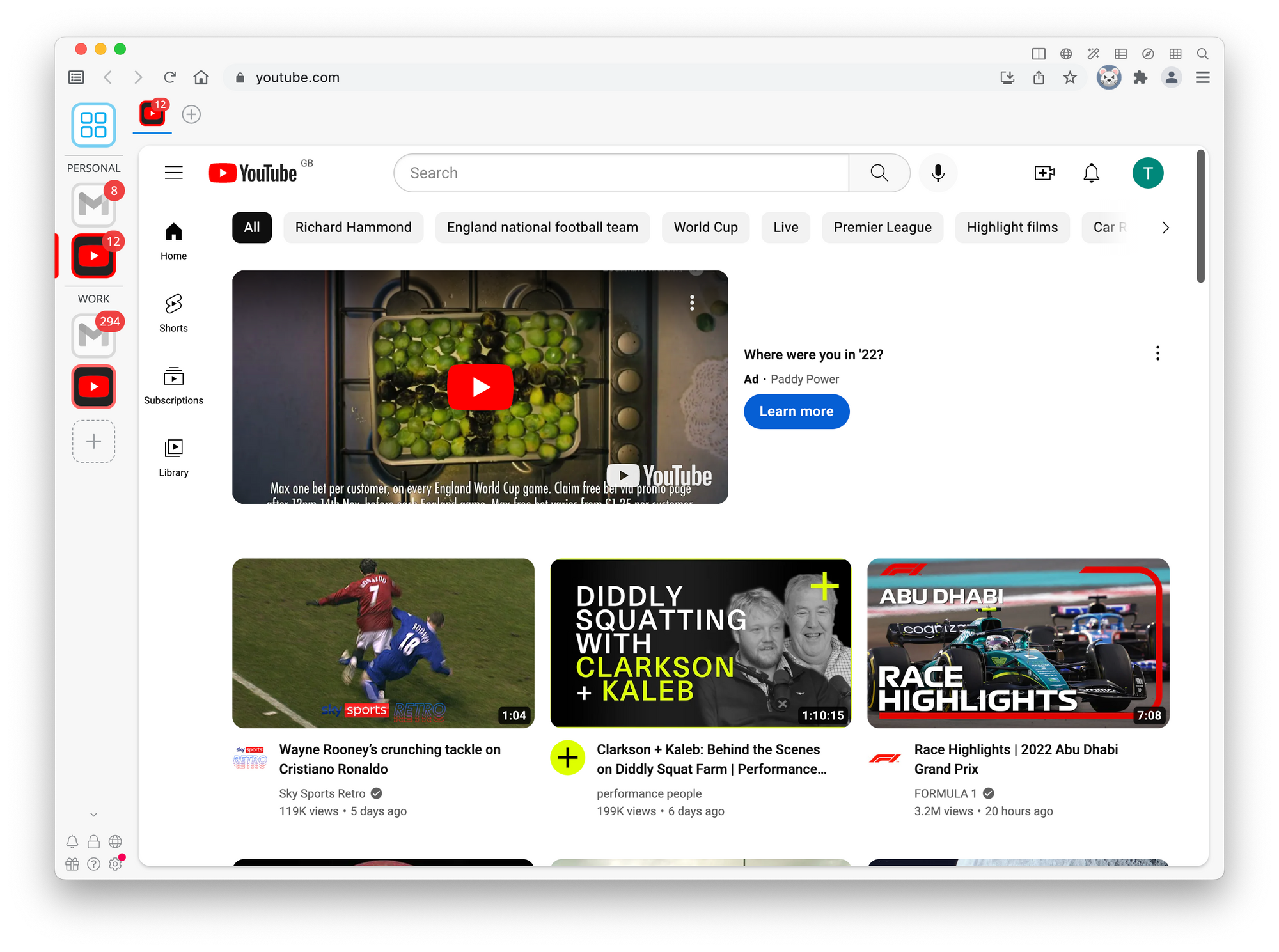Click the YouTube hamburger menu toggle
The image size is (1279, 952).
[173, 173]
